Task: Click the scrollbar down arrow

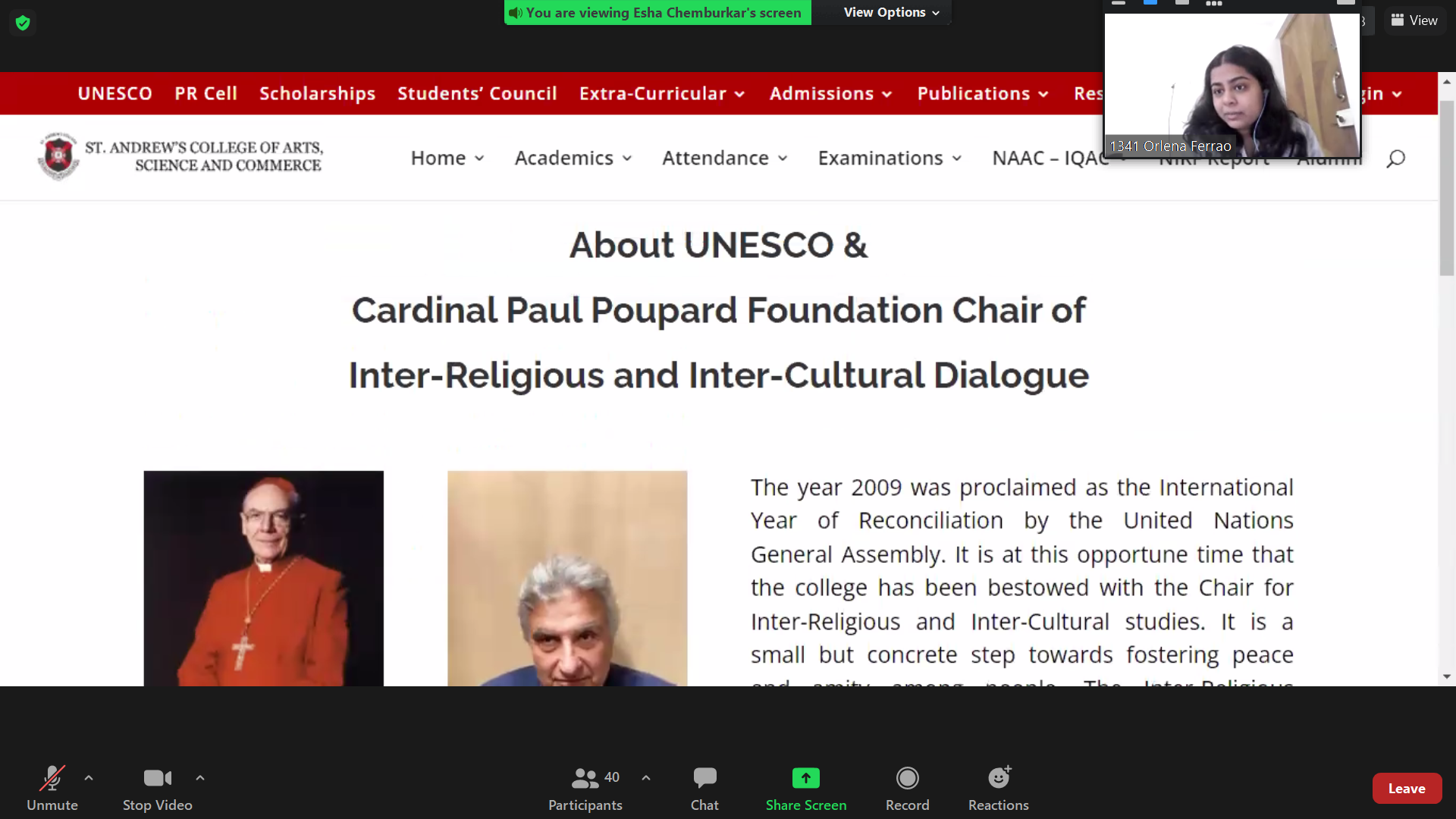Action: click(x=1447, y=676)
